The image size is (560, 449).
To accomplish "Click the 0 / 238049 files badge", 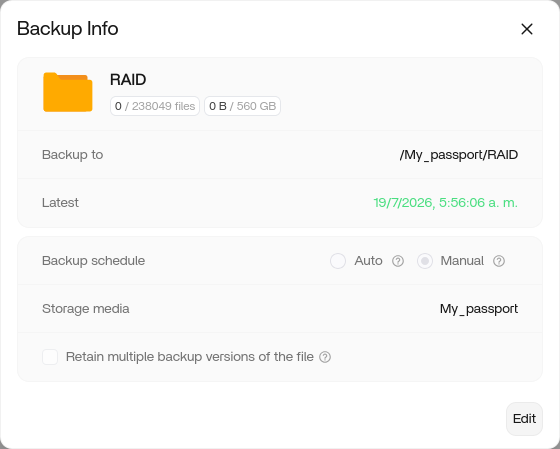I will tap(155, 106).
